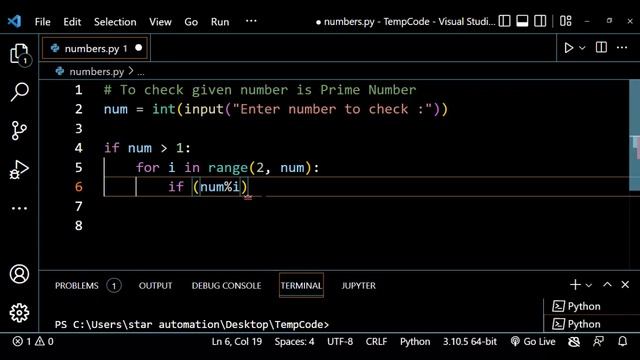Switch to the PROBLEMS panel tab
Image resolution: width=640 pixels, height=360 pixels.
click(76, 286)
